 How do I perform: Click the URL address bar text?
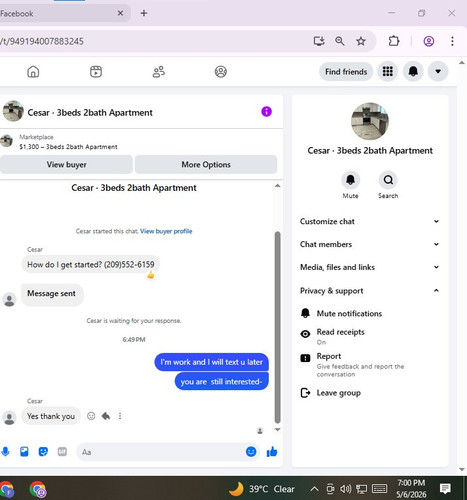[x=42, y=41]
